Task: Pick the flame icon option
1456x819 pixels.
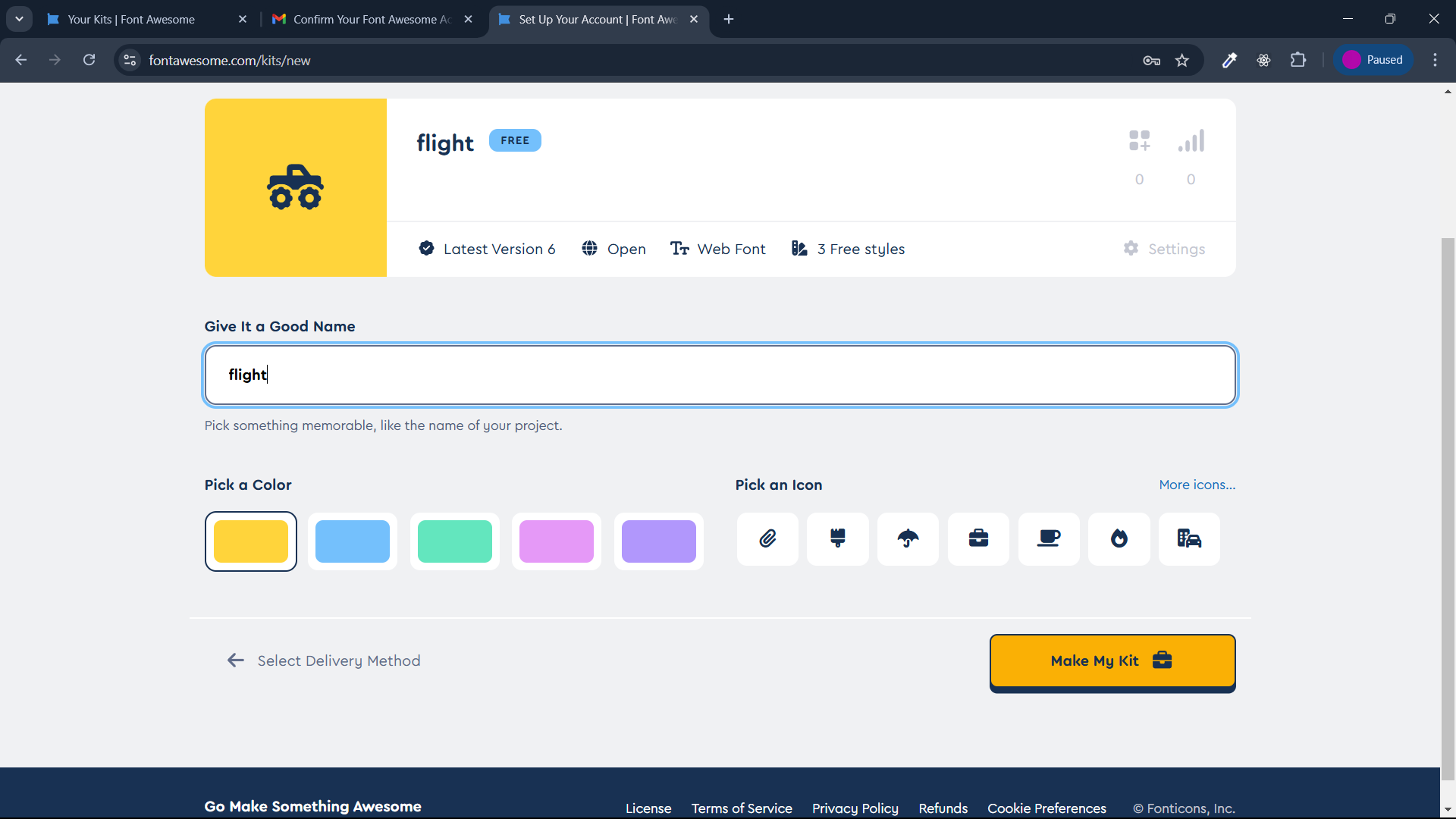Action: [1119, 539]
